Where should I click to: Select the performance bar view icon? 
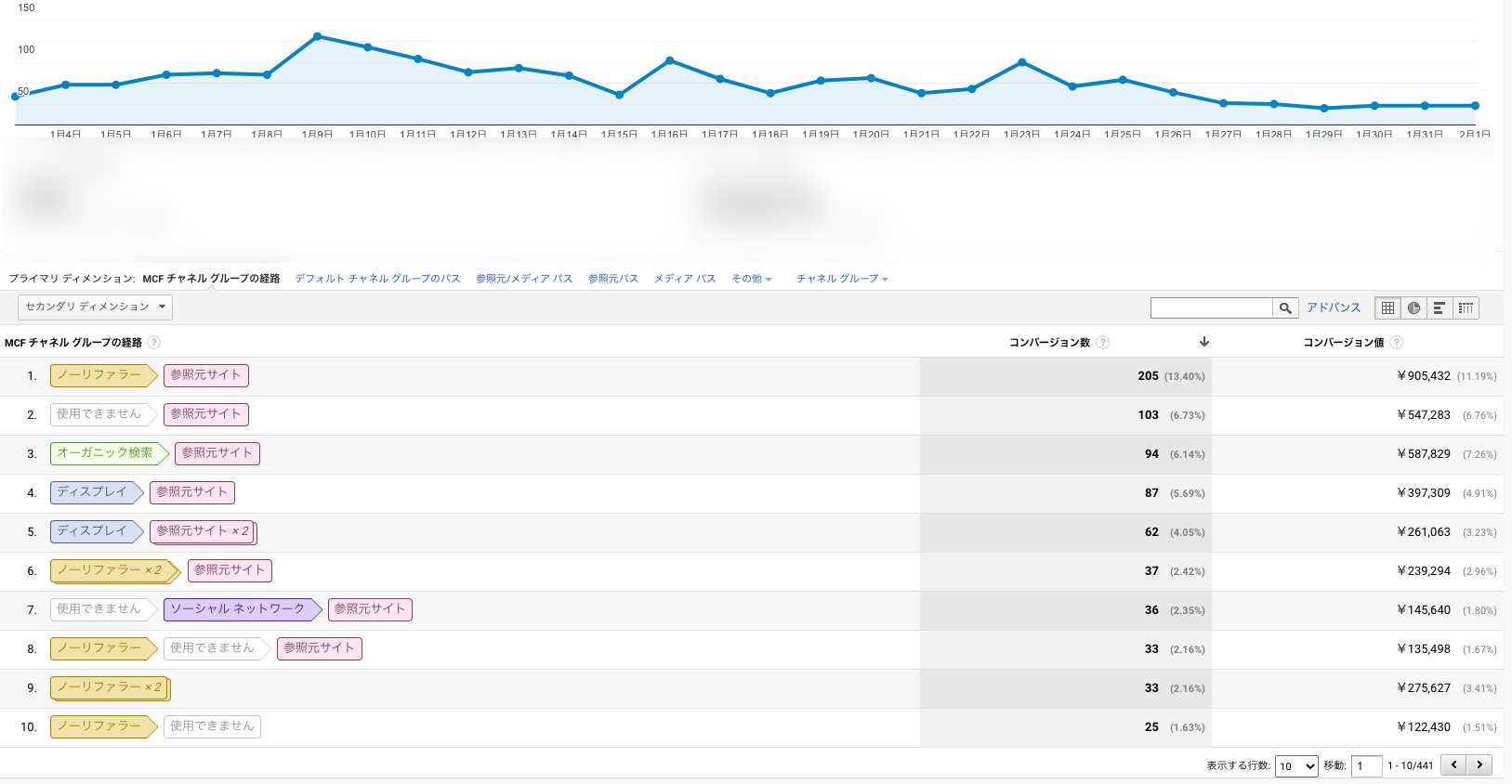pyautogui.click(x=1440, y=308)
